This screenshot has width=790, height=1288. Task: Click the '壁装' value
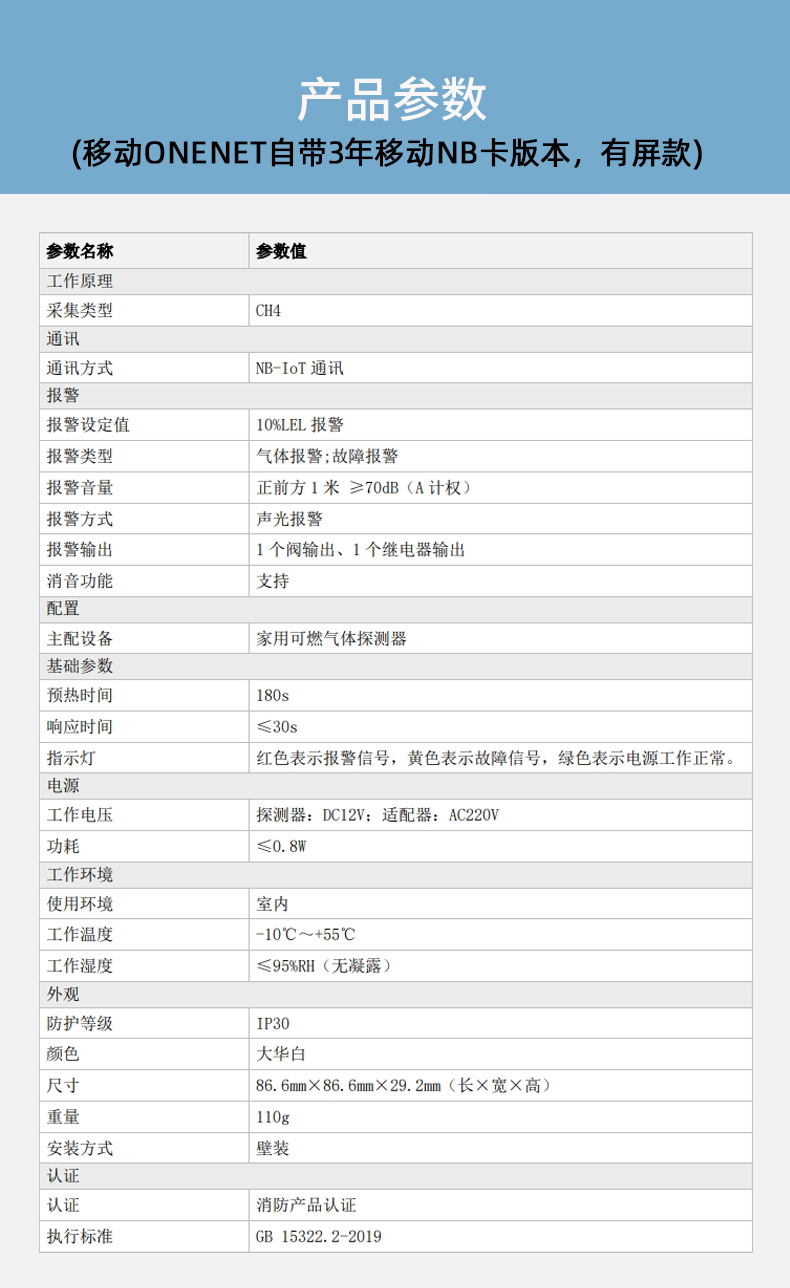tap(273, 1148)
